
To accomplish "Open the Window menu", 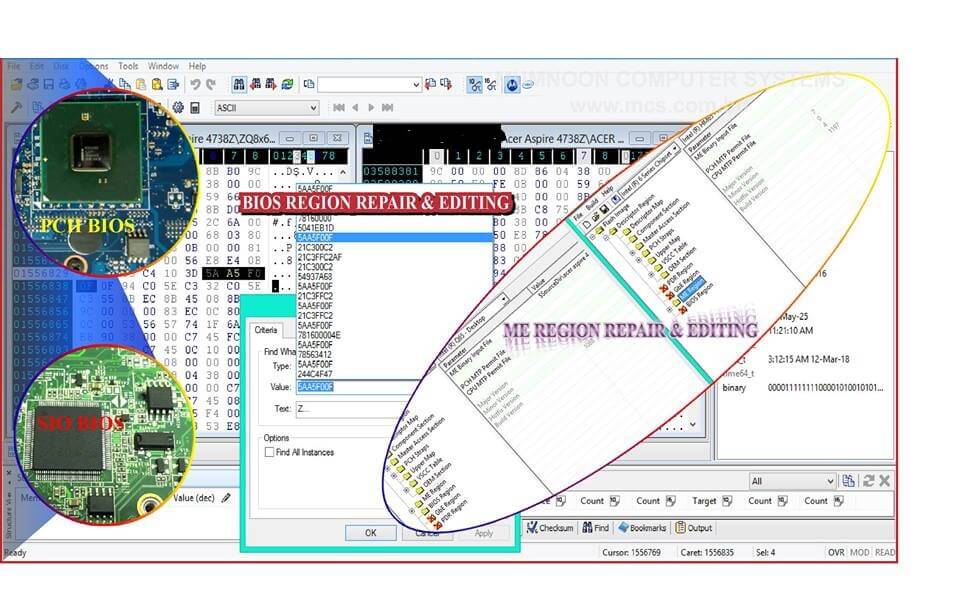I will tap(163, 66).
